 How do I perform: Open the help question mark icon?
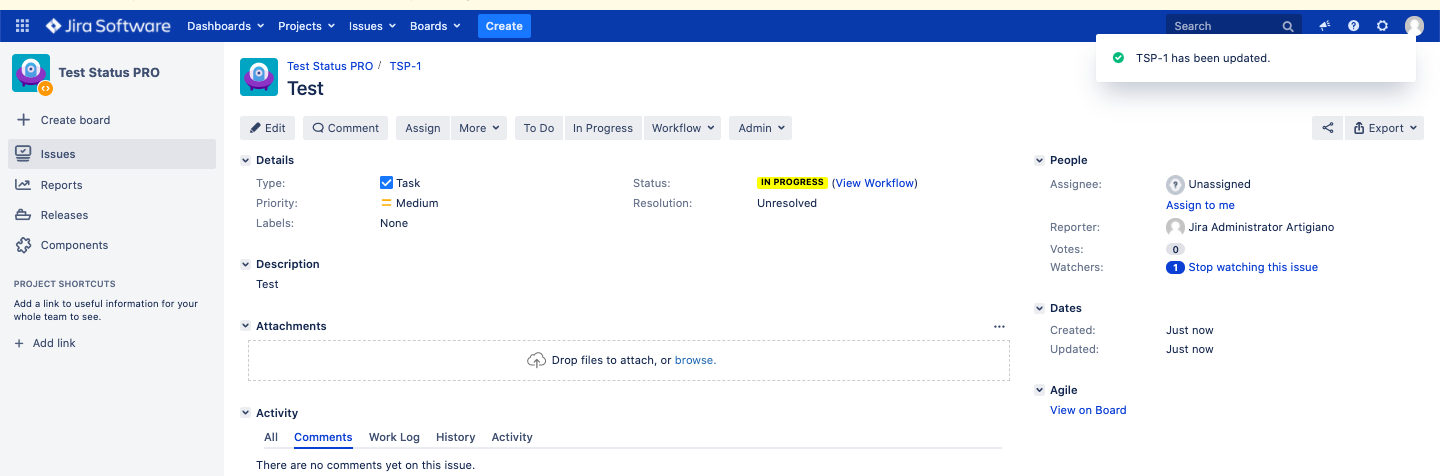[x=1353, y=26]
